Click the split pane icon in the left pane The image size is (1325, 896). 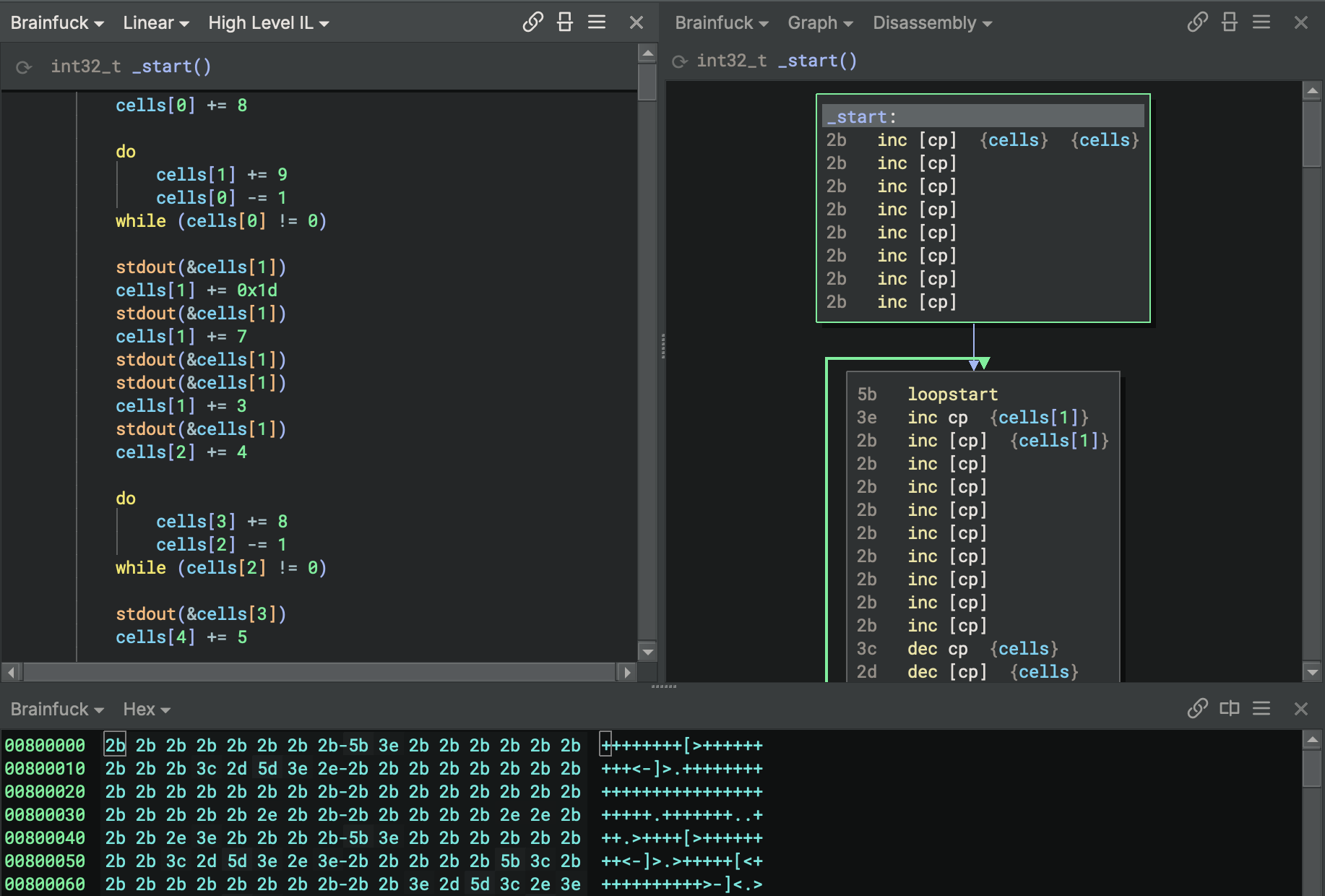565,22
